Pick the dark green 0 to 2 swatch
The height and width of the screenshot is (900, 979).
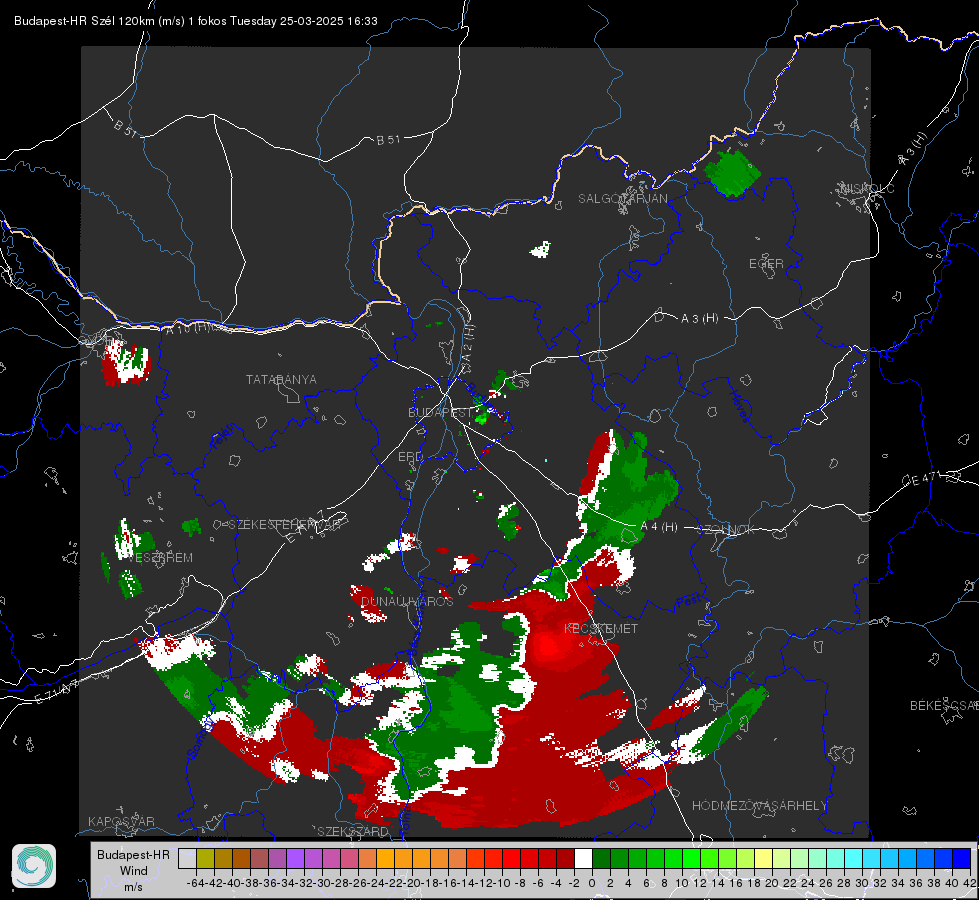601,859
